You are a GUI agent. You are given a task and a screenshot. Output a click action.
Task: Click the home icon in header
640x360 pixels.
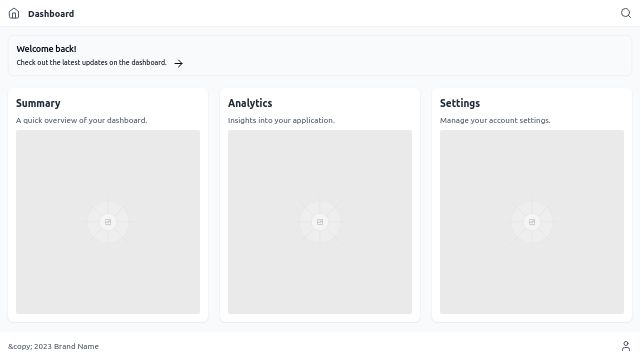tap(14, 13)
